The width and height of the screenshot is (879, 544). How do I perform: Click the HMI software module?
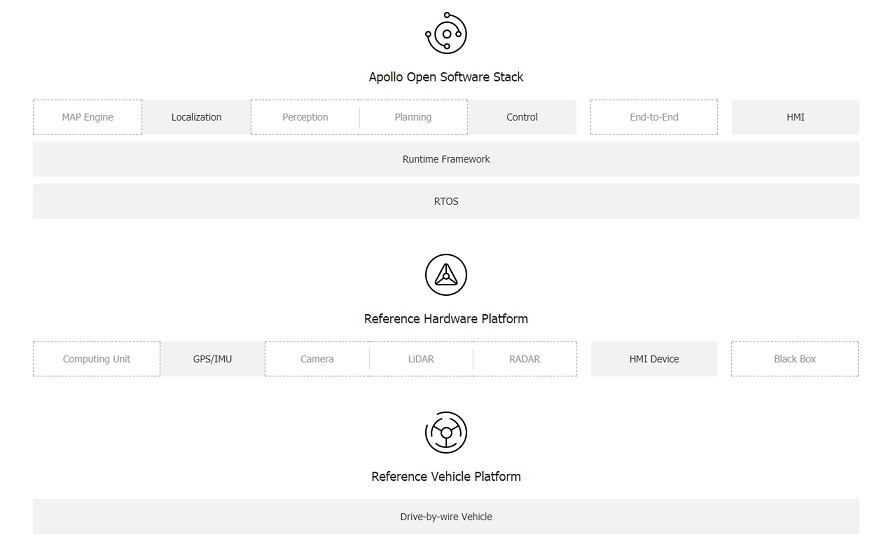click(x=795, y=117)
